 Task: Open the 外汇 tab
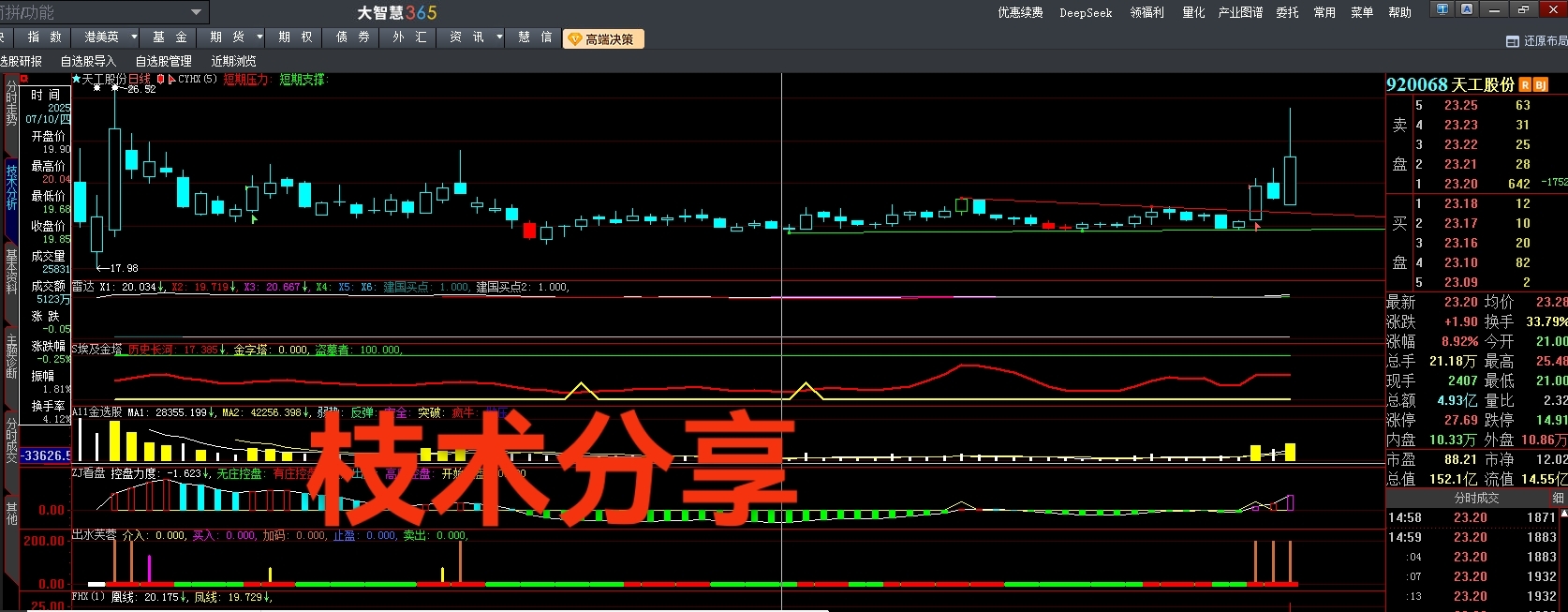pyautogui.click(x=409, y=37)
